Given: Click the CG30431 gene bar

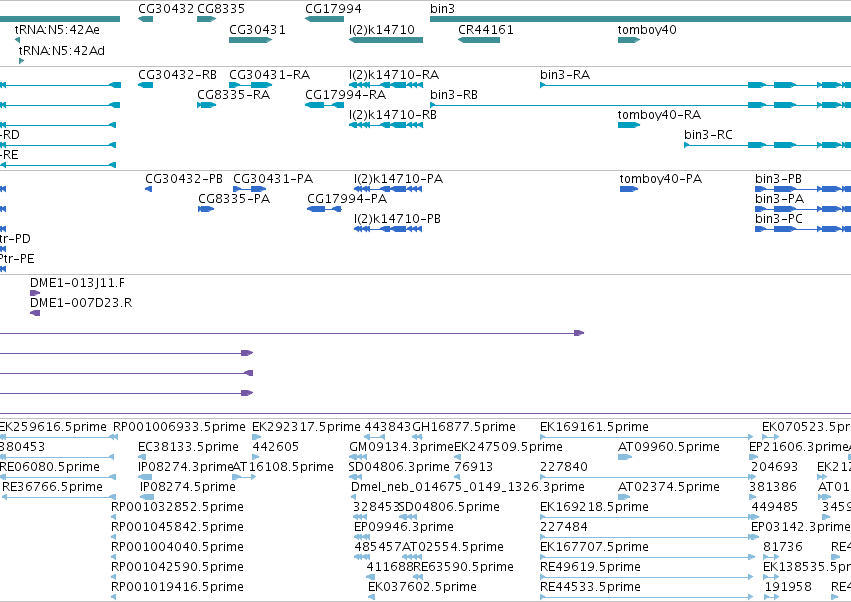Looking at the screenshot, I should coord(250,40).
